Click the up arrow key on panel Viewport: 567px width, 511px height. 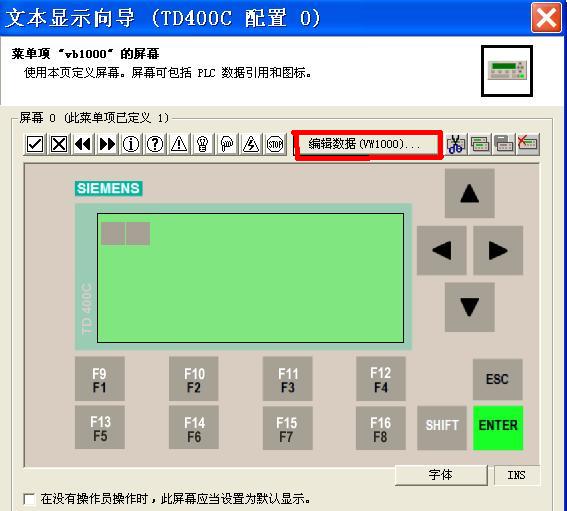coord(470,193)
